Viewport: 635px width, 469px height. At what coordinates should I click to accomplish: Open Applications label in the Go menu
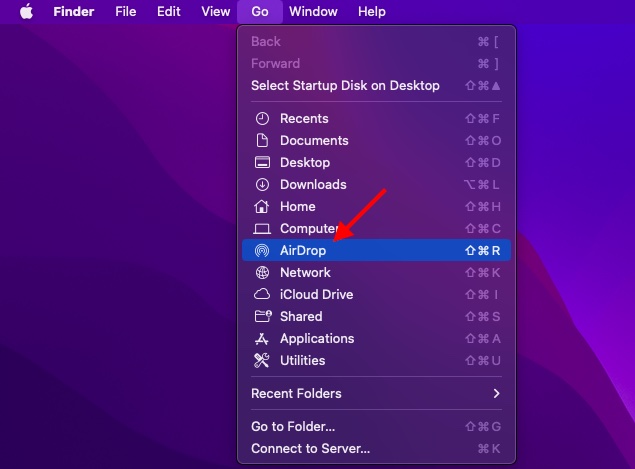click(x=317, y=339)
